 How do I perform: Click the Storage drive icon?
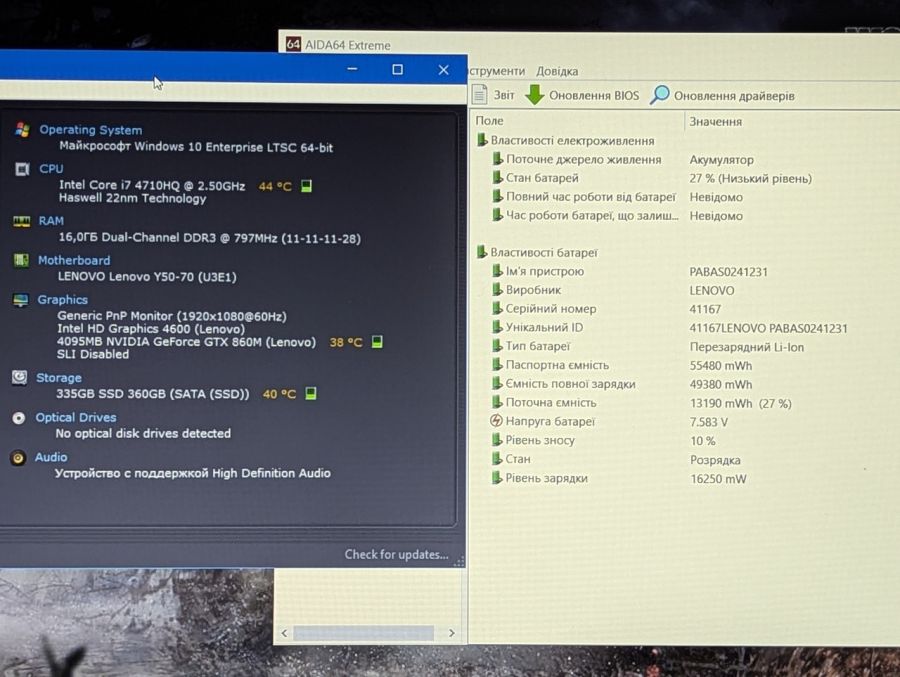click(20, 377)
